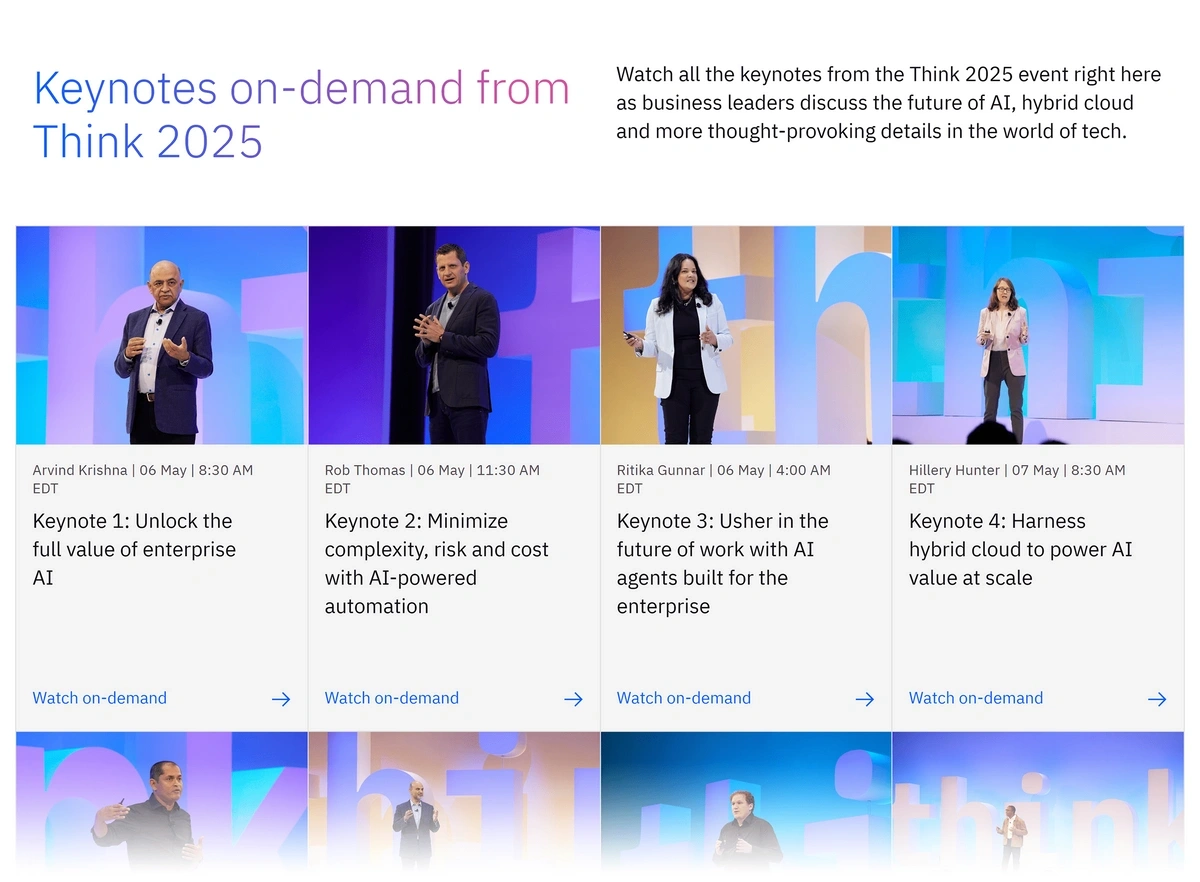Select Hillery Hunter keynote photo
This screenshot has height=882, width=1200.
[x=1038, y=335]
